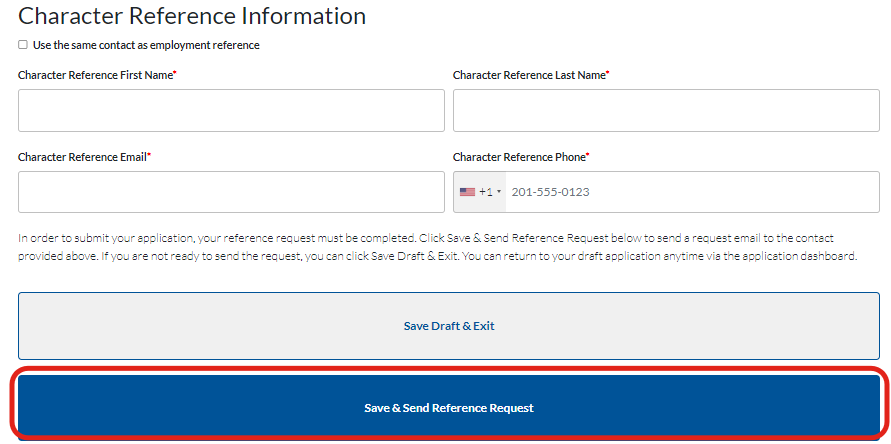Click into the Character Reference Email field
Viewport: 891px width, 444px height.
pyautogui.click(x=231, y=192)
